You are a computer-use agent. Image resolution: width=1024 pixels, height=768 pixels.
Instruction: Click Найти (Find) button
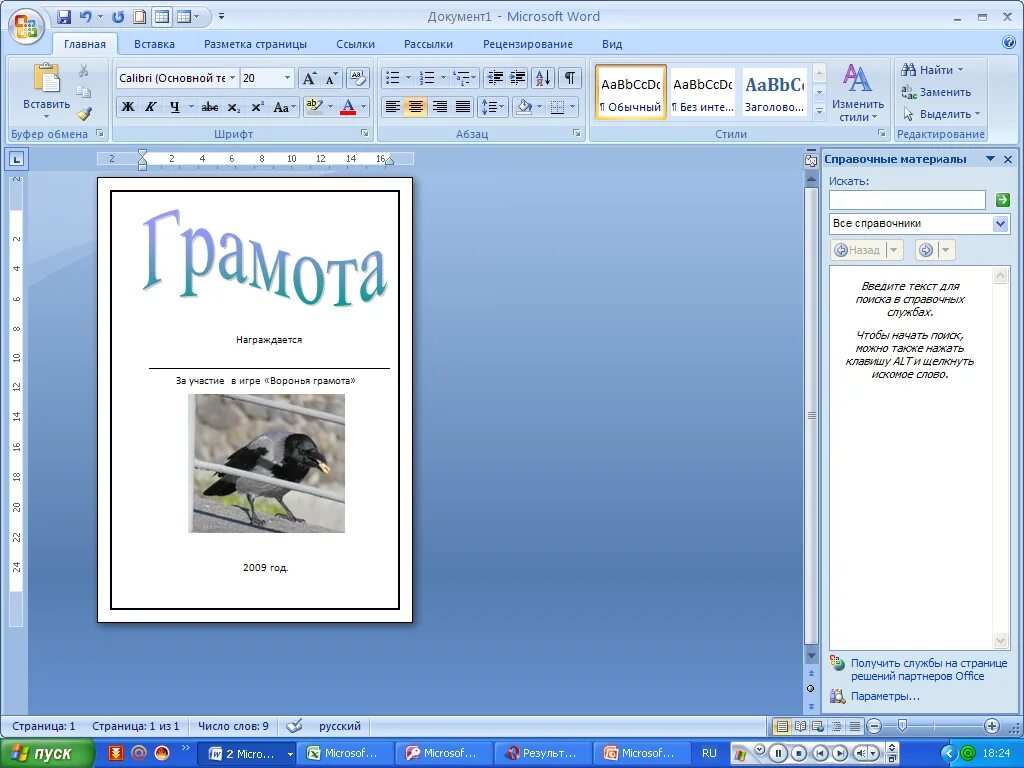[931, 70]
